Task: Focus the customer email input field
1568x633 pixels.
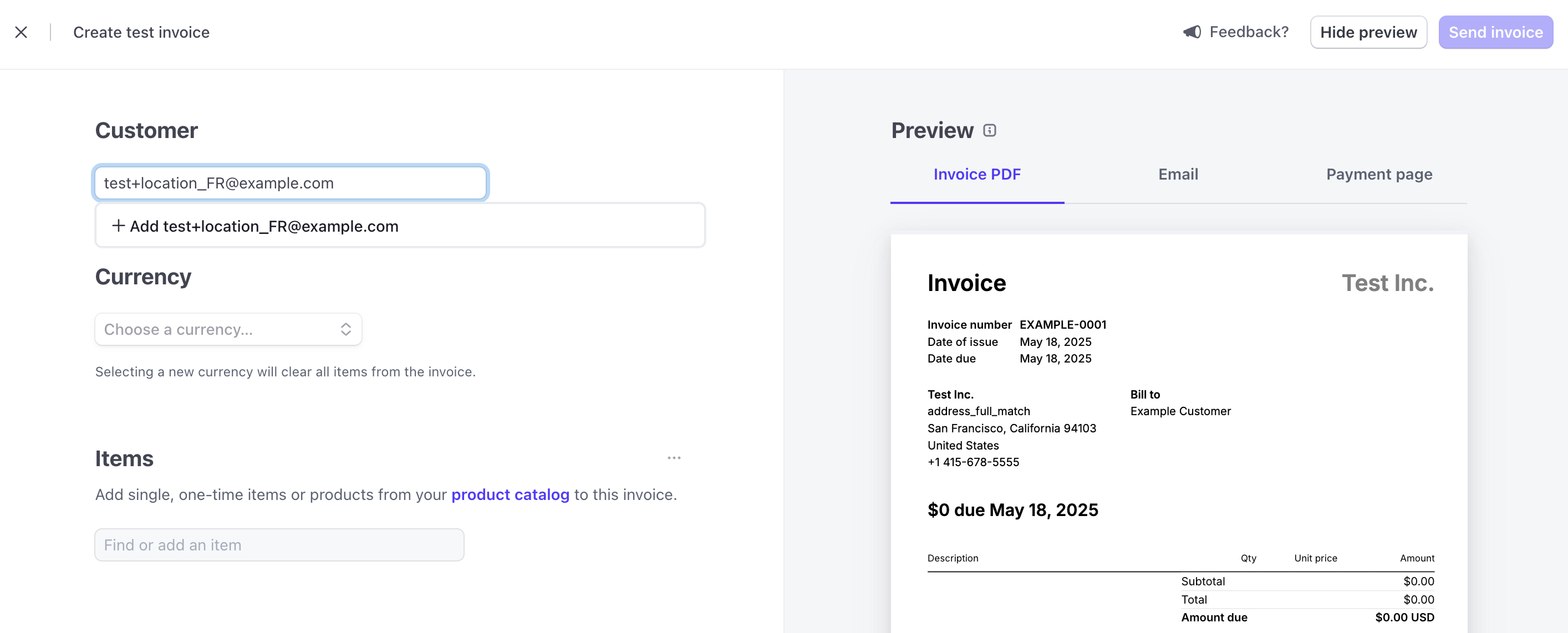Action: [291, 183]
